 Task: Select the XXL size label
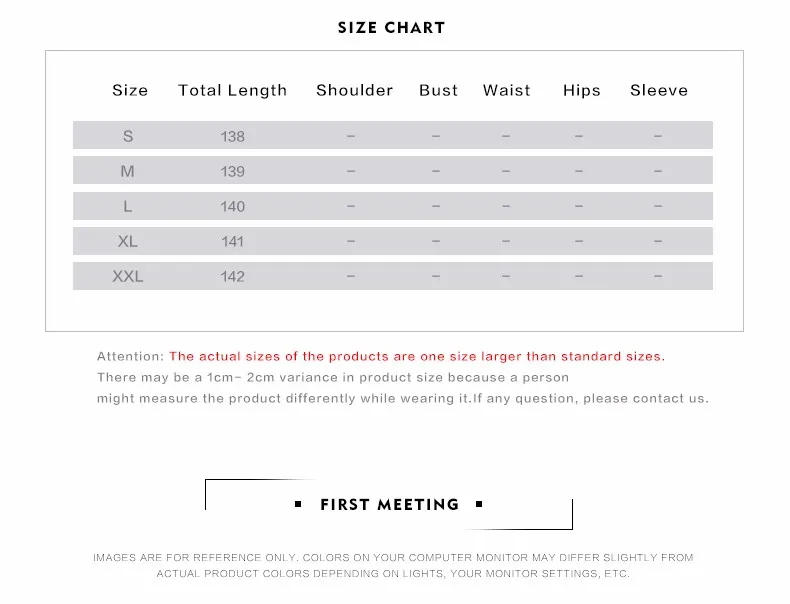127,276
